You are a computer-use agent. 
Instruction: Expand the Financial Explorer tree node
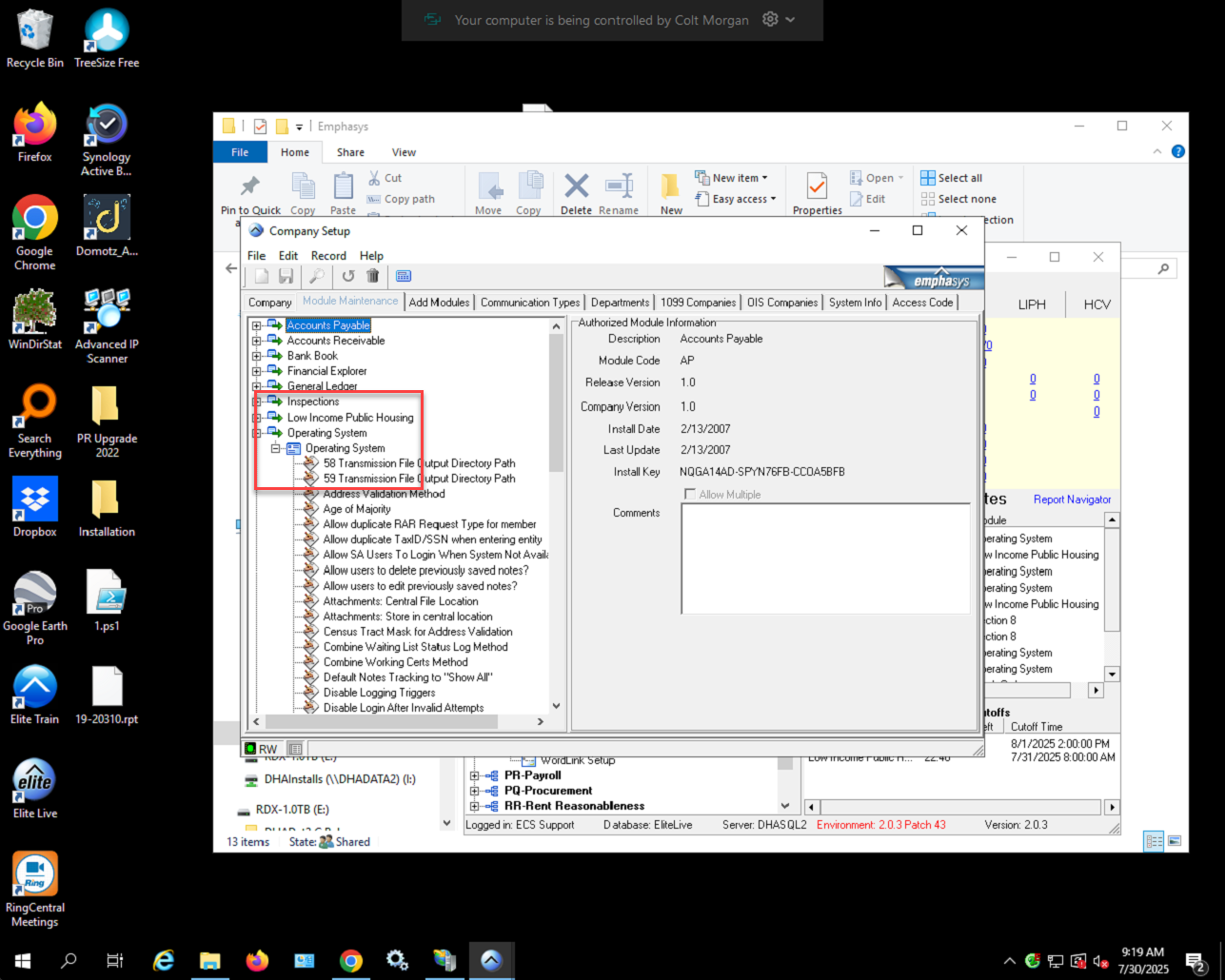(256, 371)
